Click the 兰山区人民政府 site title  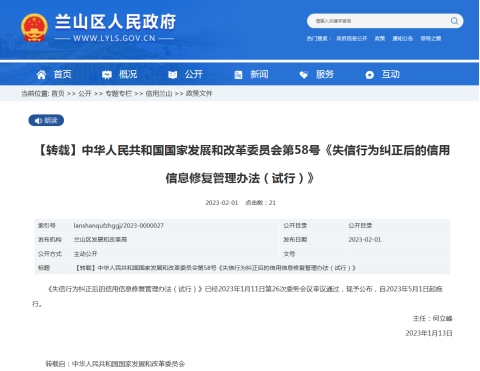[115, 22]
